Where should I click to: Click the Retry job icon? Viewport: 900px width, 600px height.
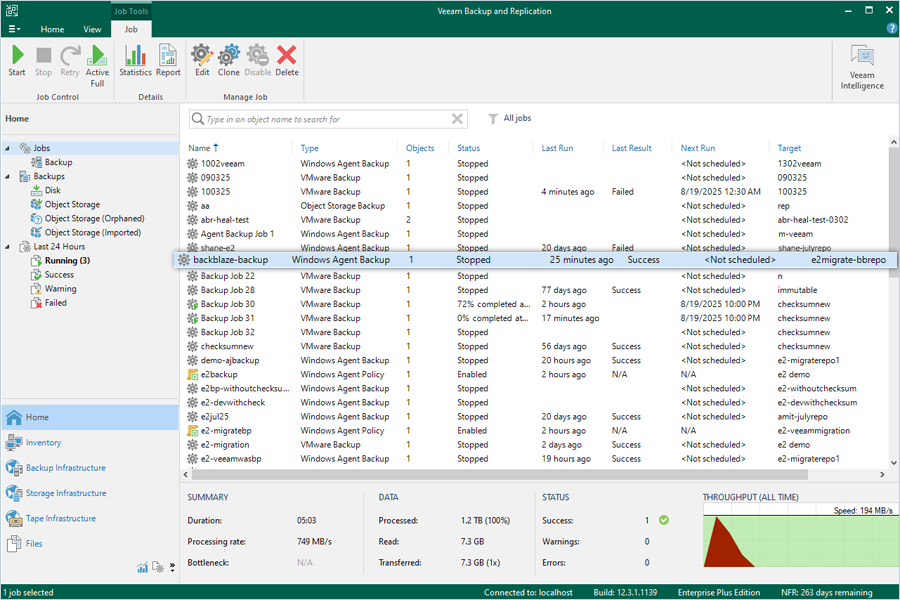pos(69,61)
